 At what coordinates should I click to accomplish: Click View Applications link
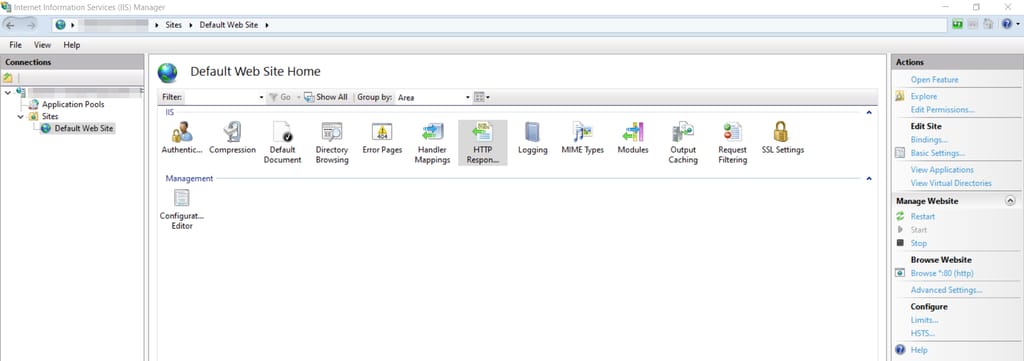pyautogui.click(x=942, y=170)
